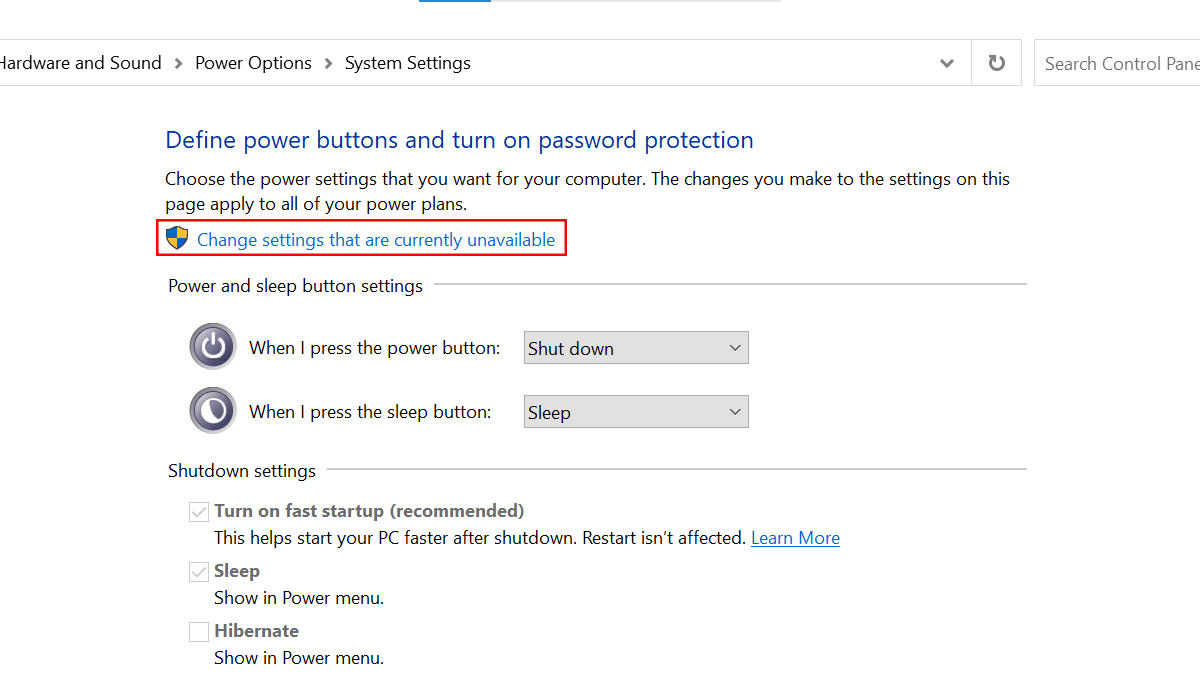Uncheck Turn on fast startup
This screenshot has width=1200, height=675.
[198, 511]
